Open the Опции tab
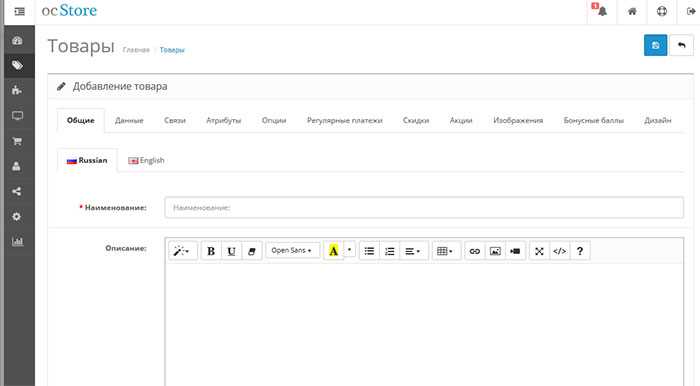The width and height of the screenshot is (700, 386). tap(274, 120)
